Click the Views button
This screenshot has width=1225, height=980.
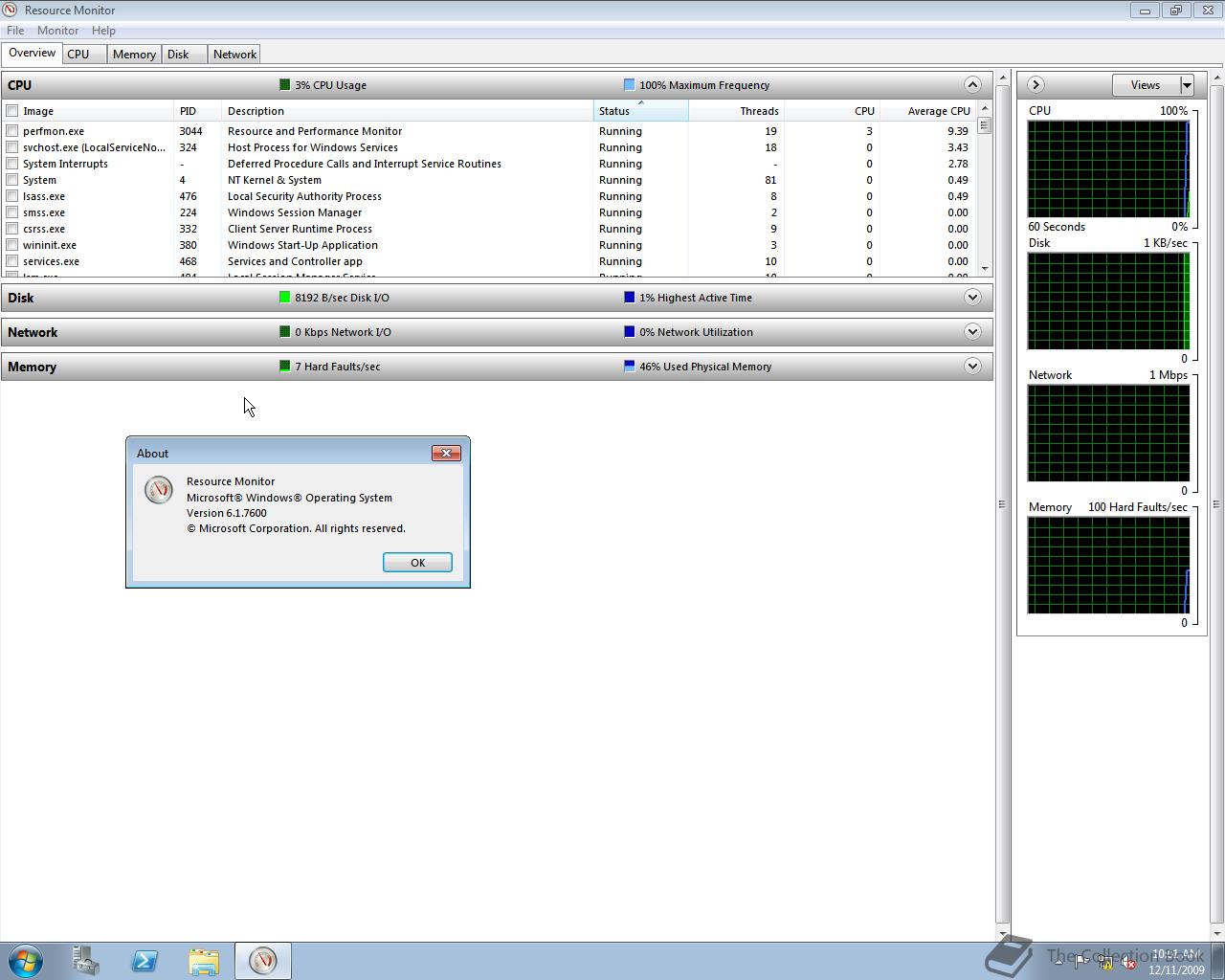pyautogui.click(x=1146, y=85)
